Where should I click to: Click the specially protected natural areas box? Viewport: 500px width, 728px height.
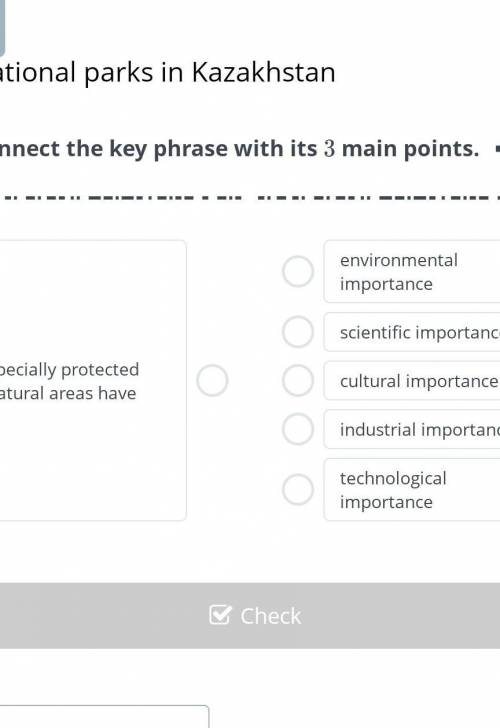click(93, 381)
